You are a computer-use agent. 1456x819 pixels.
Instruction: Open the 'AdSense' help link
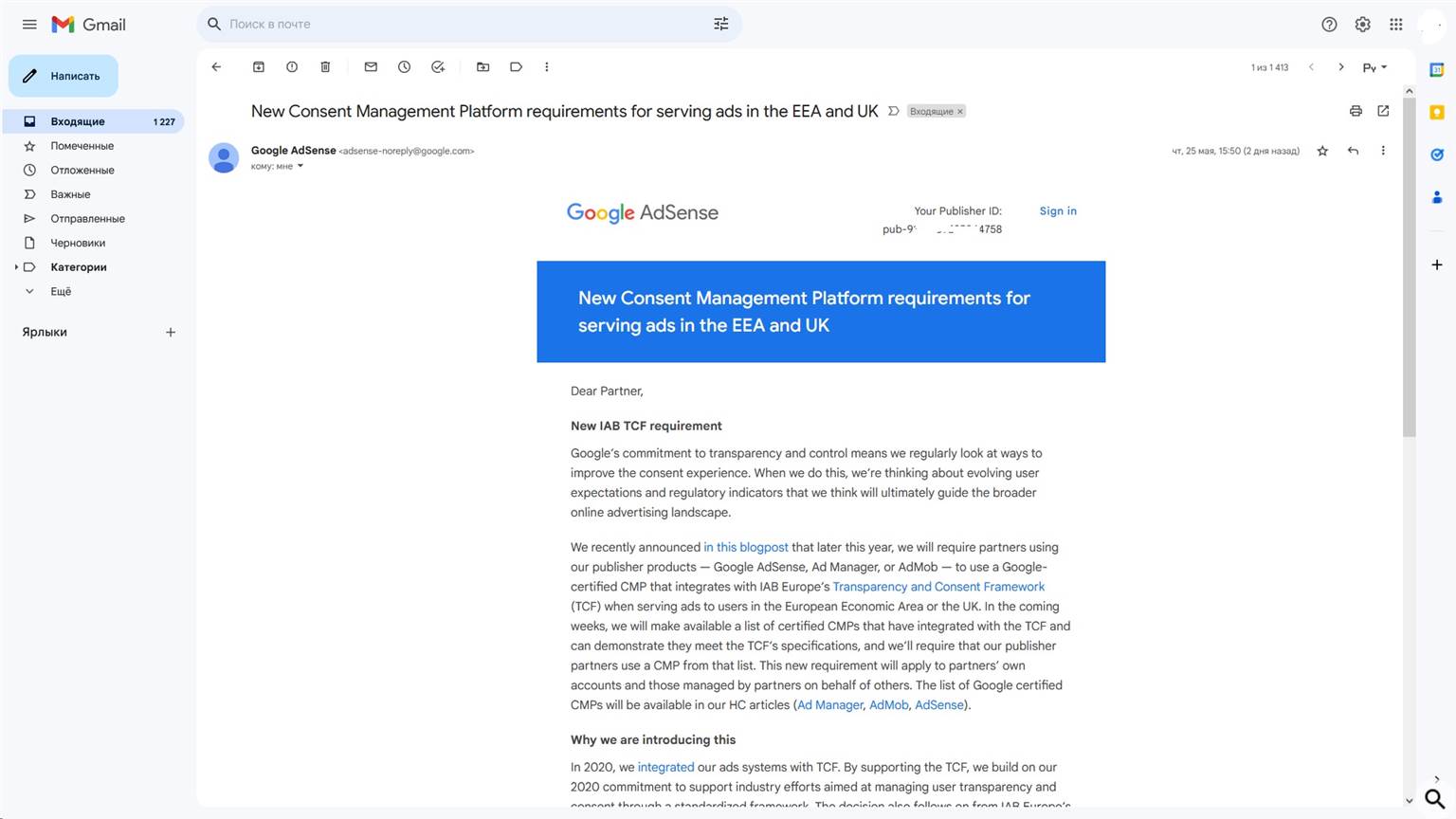click(x=939, y=705)
